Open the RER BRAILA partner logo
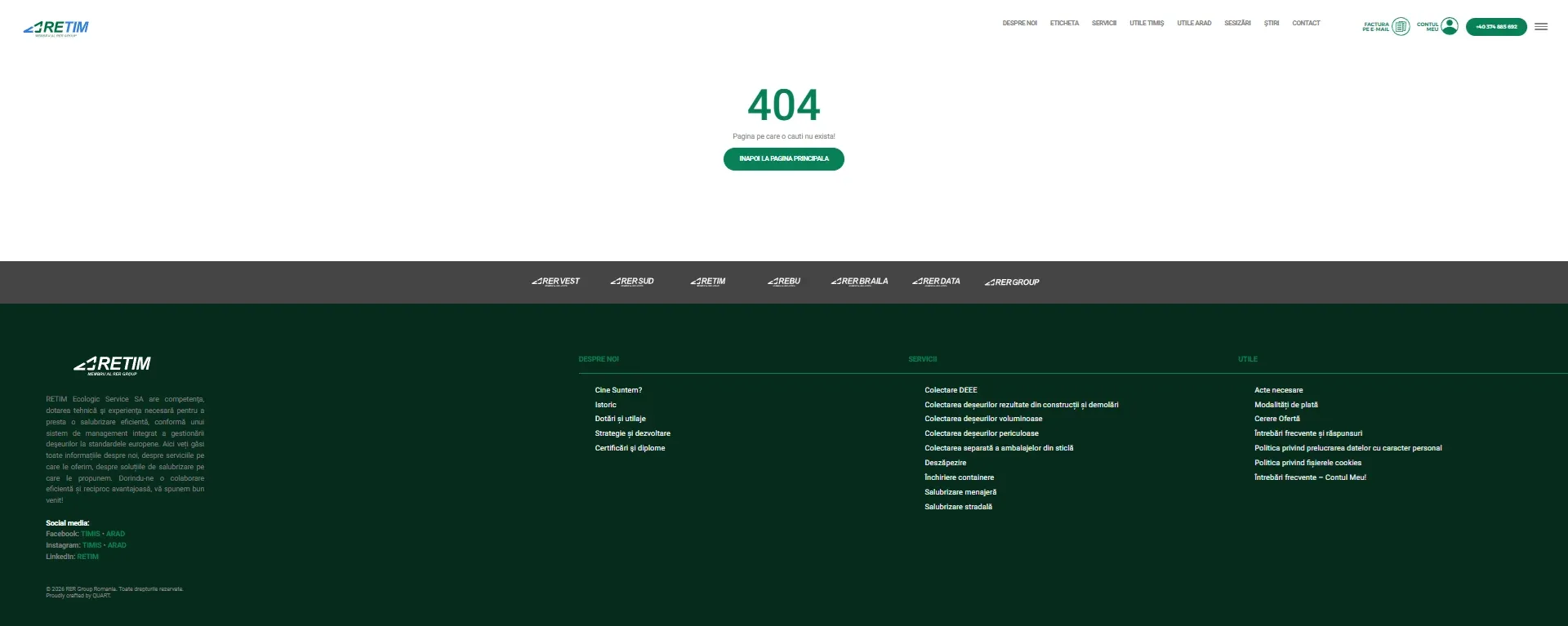The width and height of the screenshot is (1568, 626). pyautogui.click(x=859, y=282)
